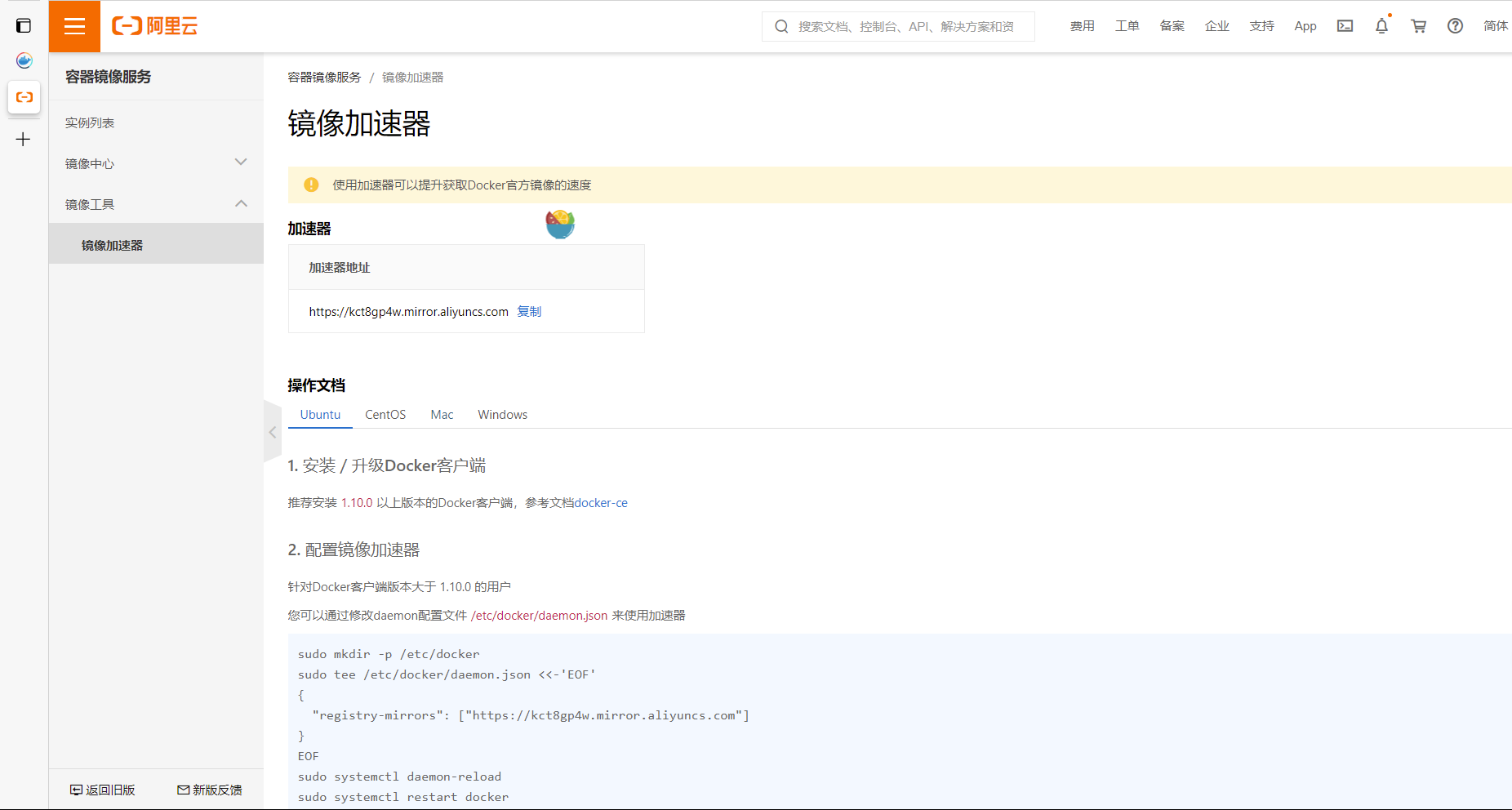Click the '2. 配置镜像加速器' heading

point(354,550)
